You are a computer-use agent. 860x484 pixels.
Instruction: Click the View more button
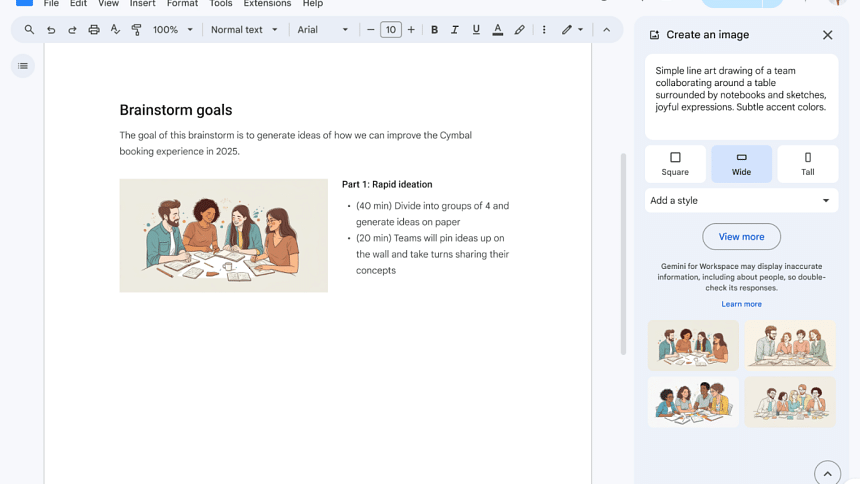point(741,237)
